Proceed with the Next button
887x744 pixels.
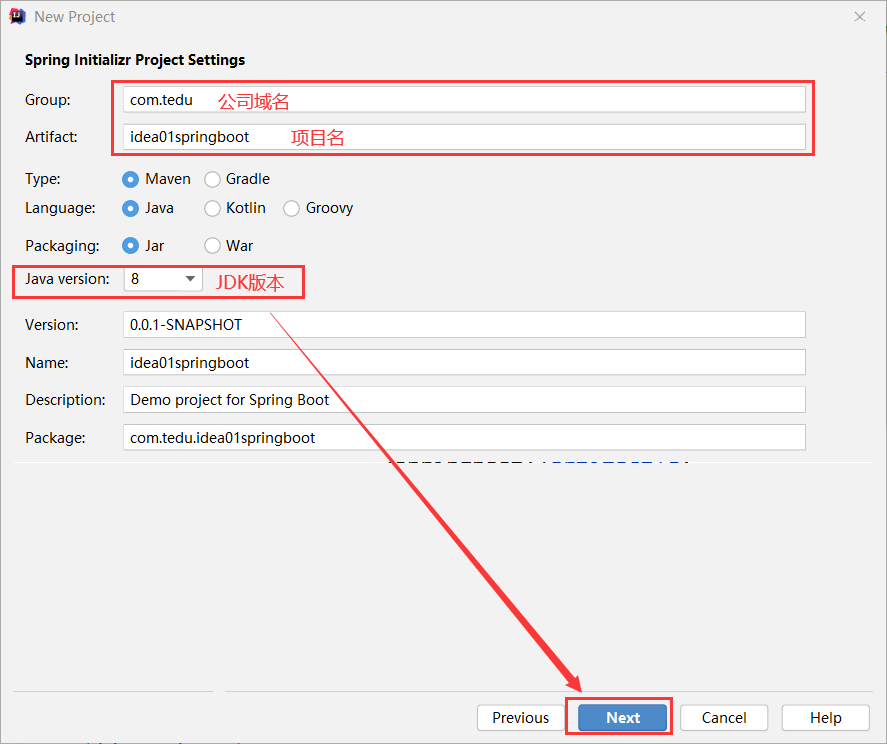tap(622, 717)
